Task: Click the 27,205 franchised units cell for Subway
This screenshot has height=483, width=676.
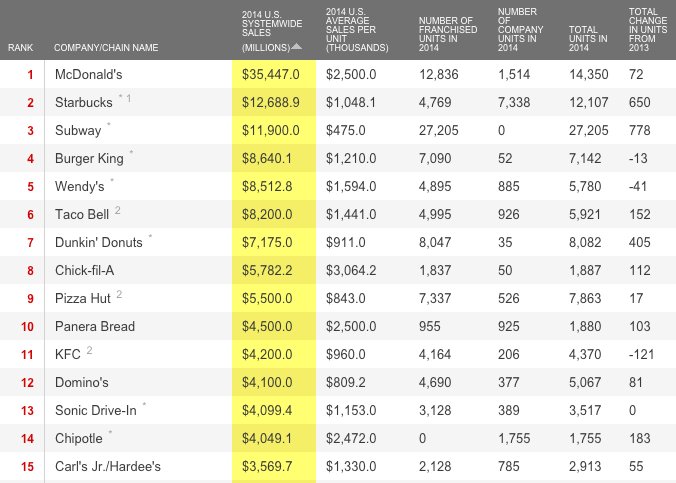Action: 438,130
